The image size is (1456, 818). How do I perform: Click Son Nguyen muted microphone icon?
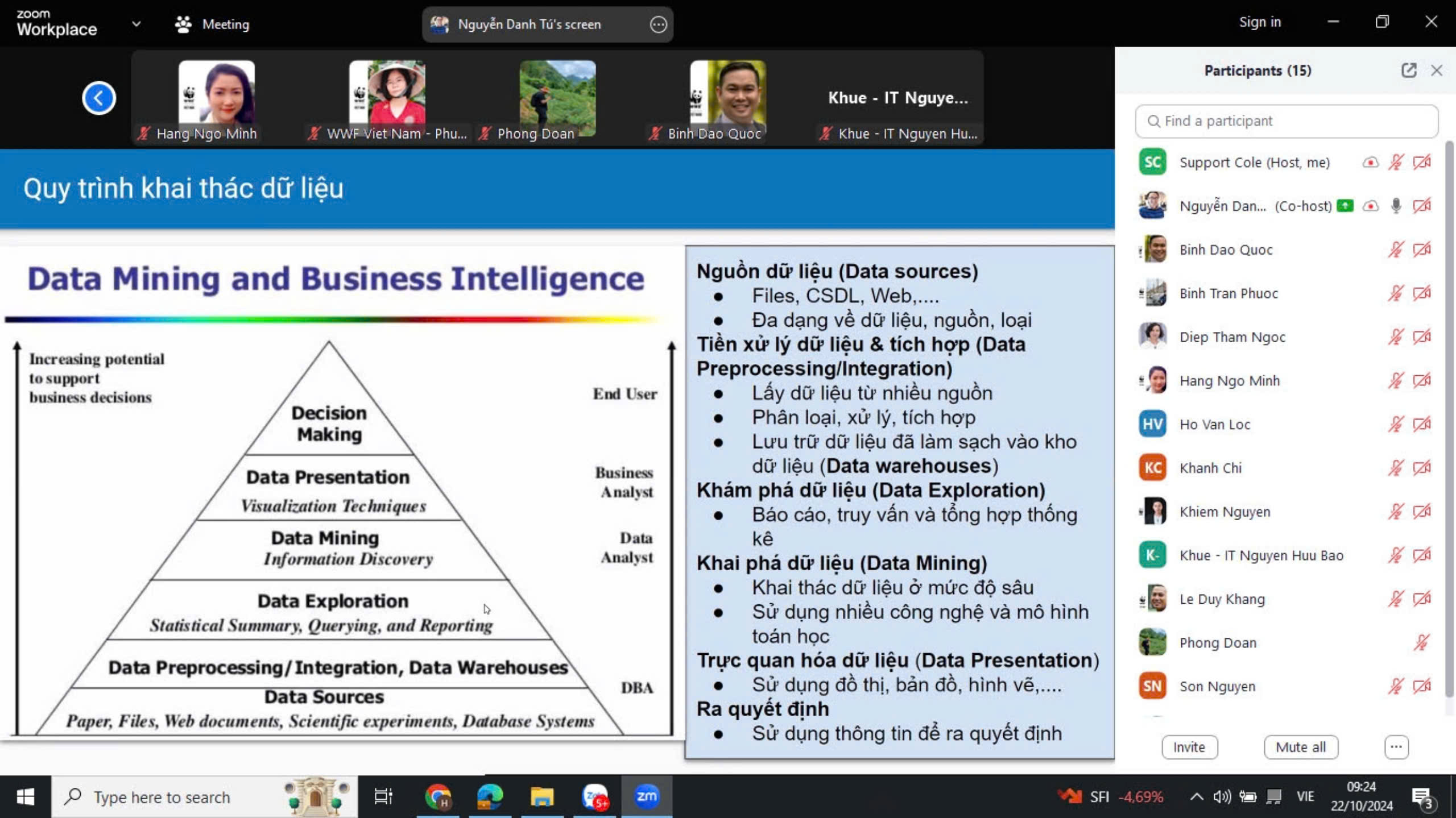[1396, 687]
